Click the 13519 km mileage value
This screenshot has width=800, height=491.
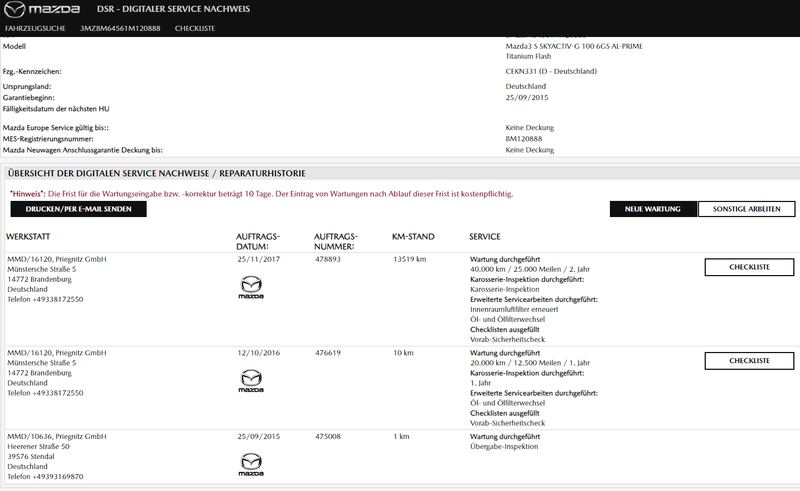[x=410, y=259]
